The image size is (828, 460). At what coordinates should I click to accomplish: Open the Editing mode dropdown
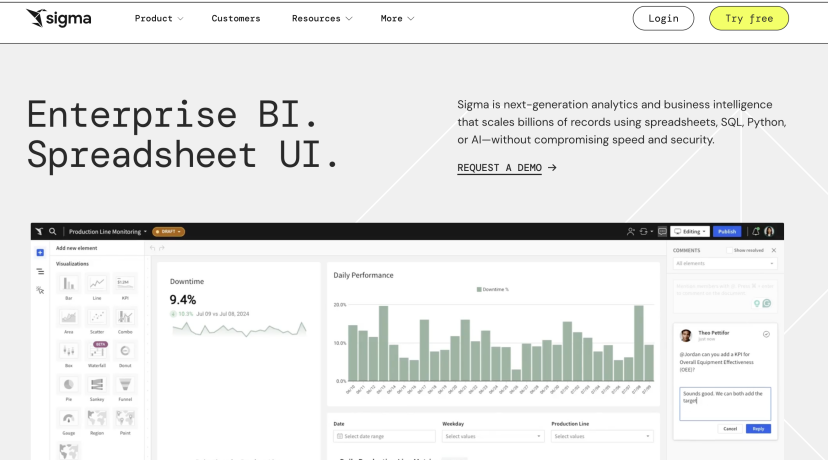coord(690,231)
